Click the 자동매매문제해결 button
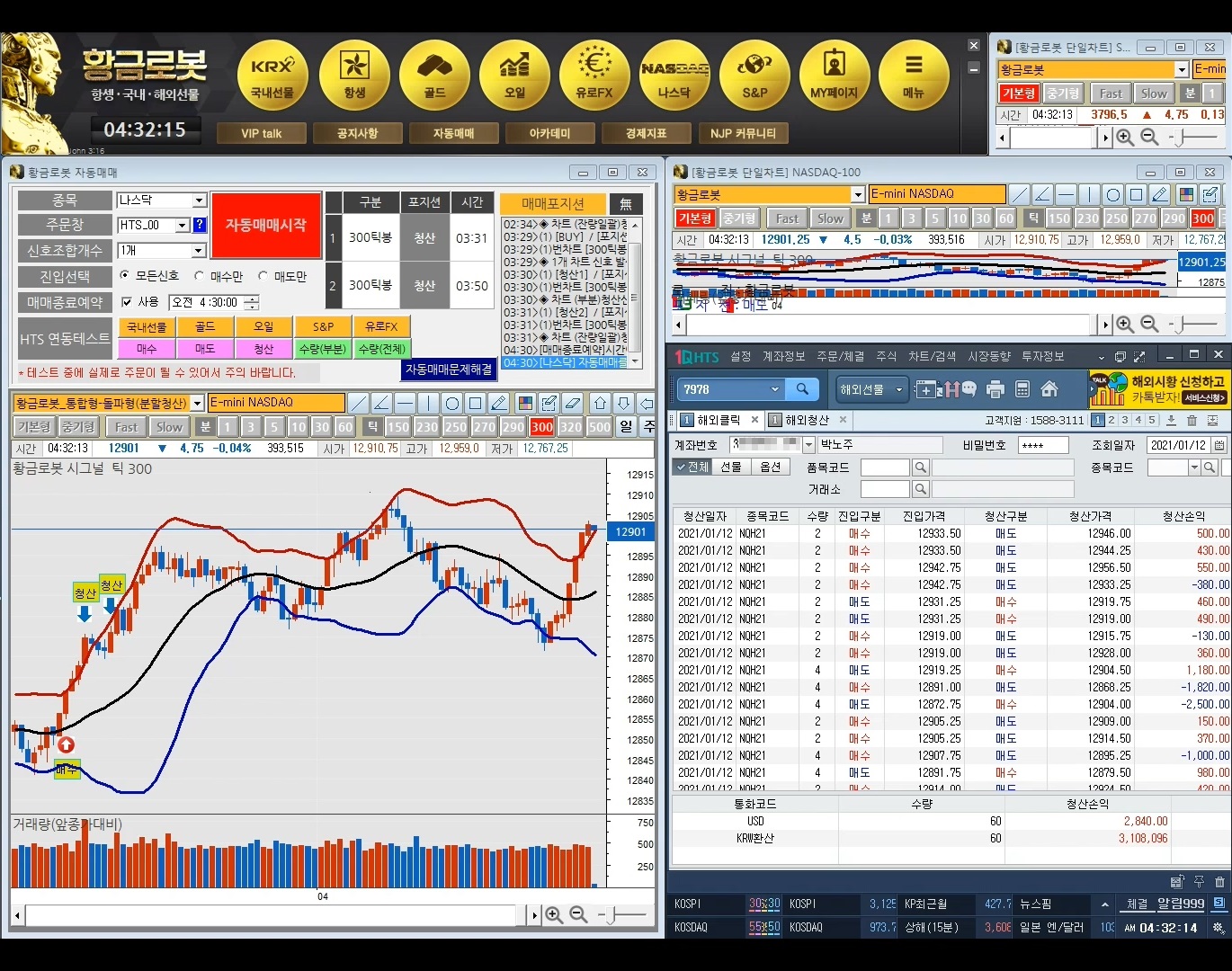 448,370
